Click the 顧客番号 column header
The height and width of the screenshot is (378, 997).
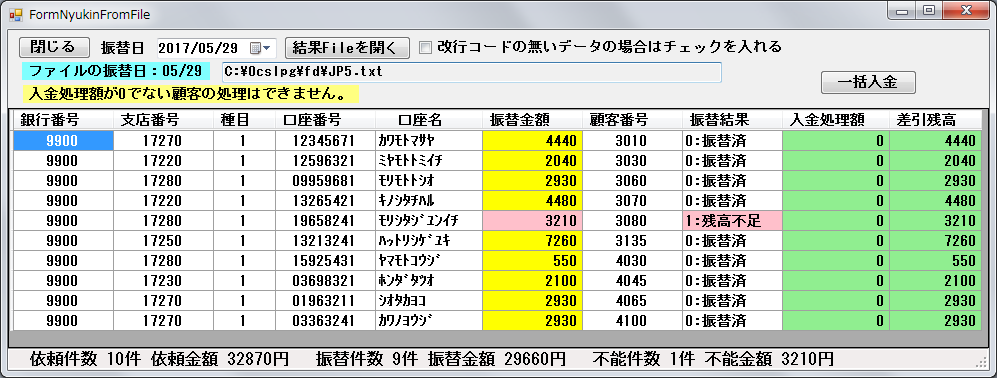(633, 120)
